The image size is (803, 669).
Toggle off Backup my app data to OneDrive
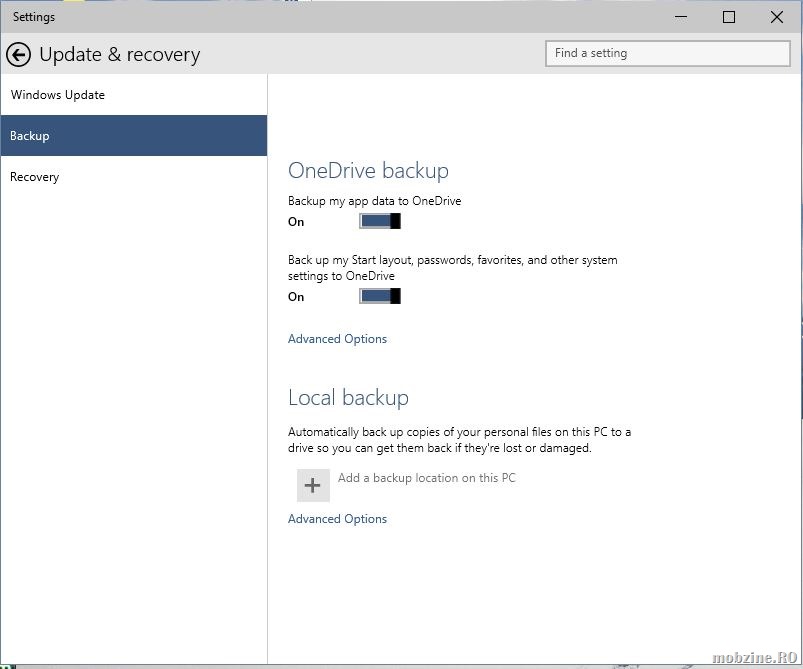(379, 221)
